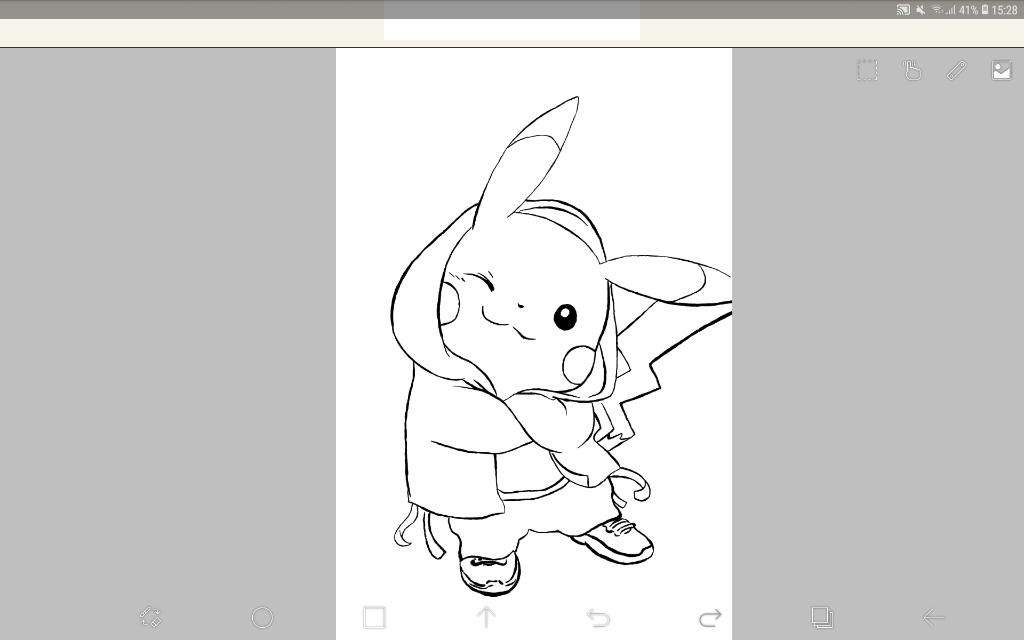This screenshot has height=640, width=1024.
Task: Tap the back arrow icon
Action: click(x=933, y=617)
